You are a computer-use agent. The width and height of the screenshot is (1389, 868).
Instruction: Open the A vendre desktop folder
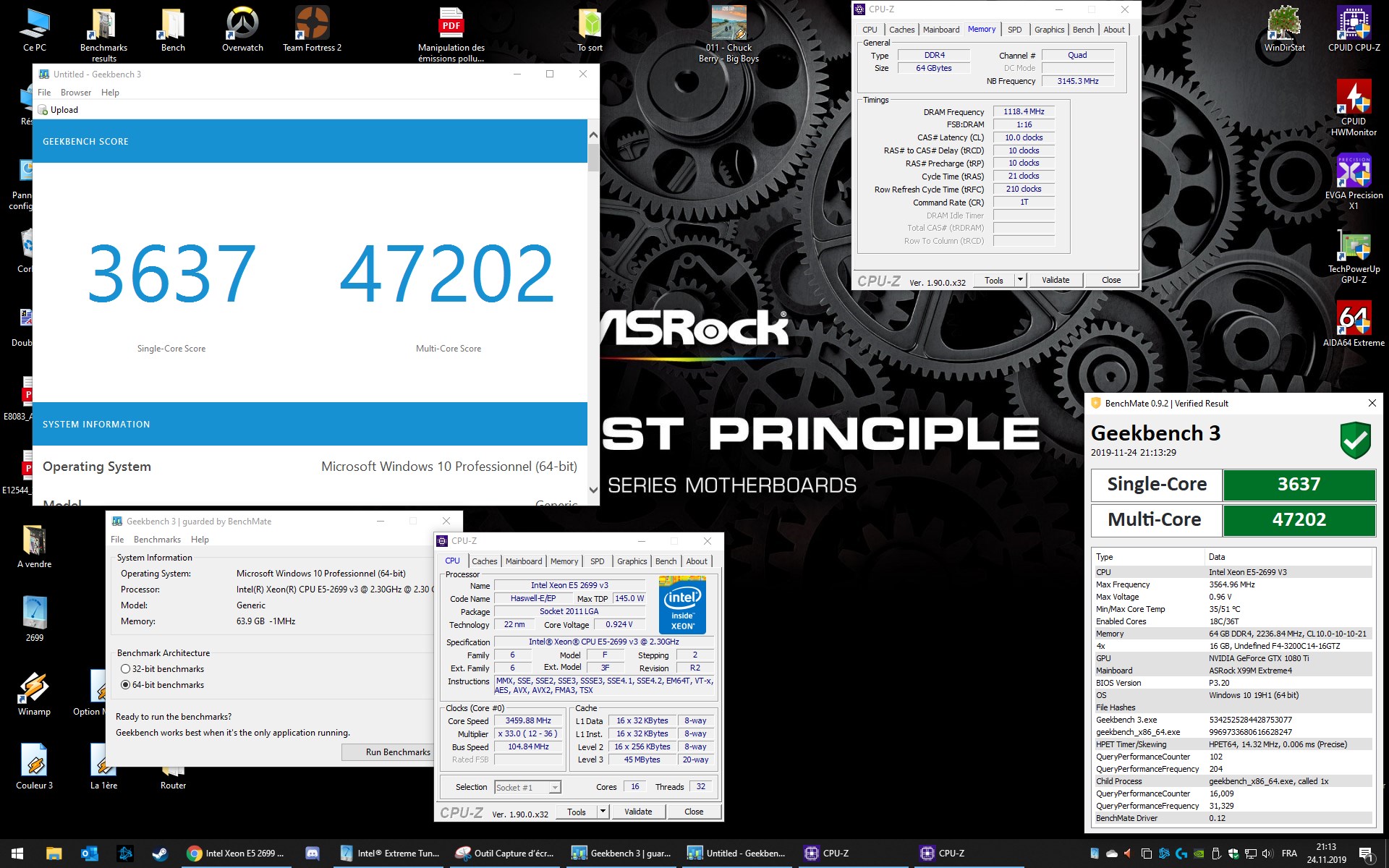point(34,547)
